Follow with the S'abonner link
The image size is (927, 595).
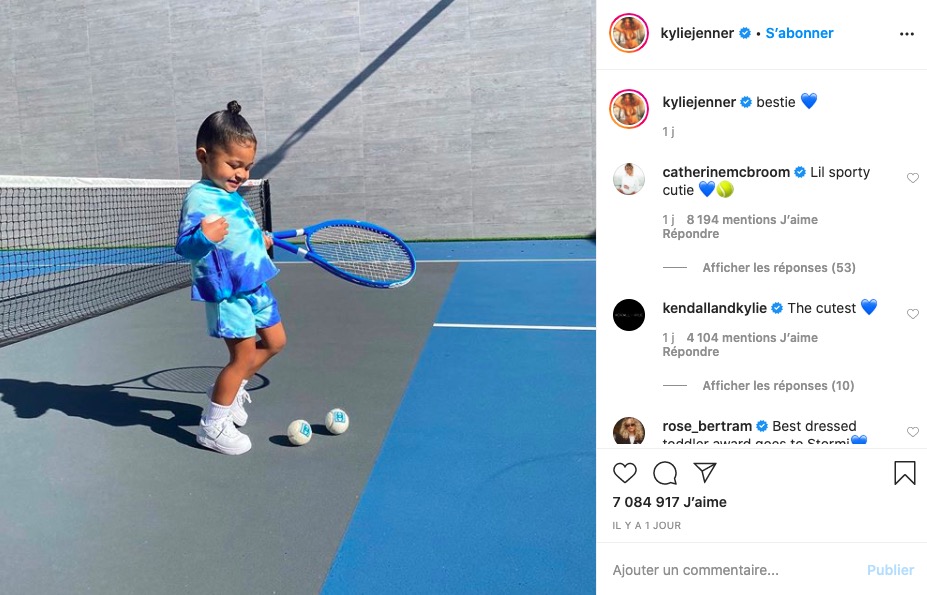pyautogui.click(x=799, y=33)
